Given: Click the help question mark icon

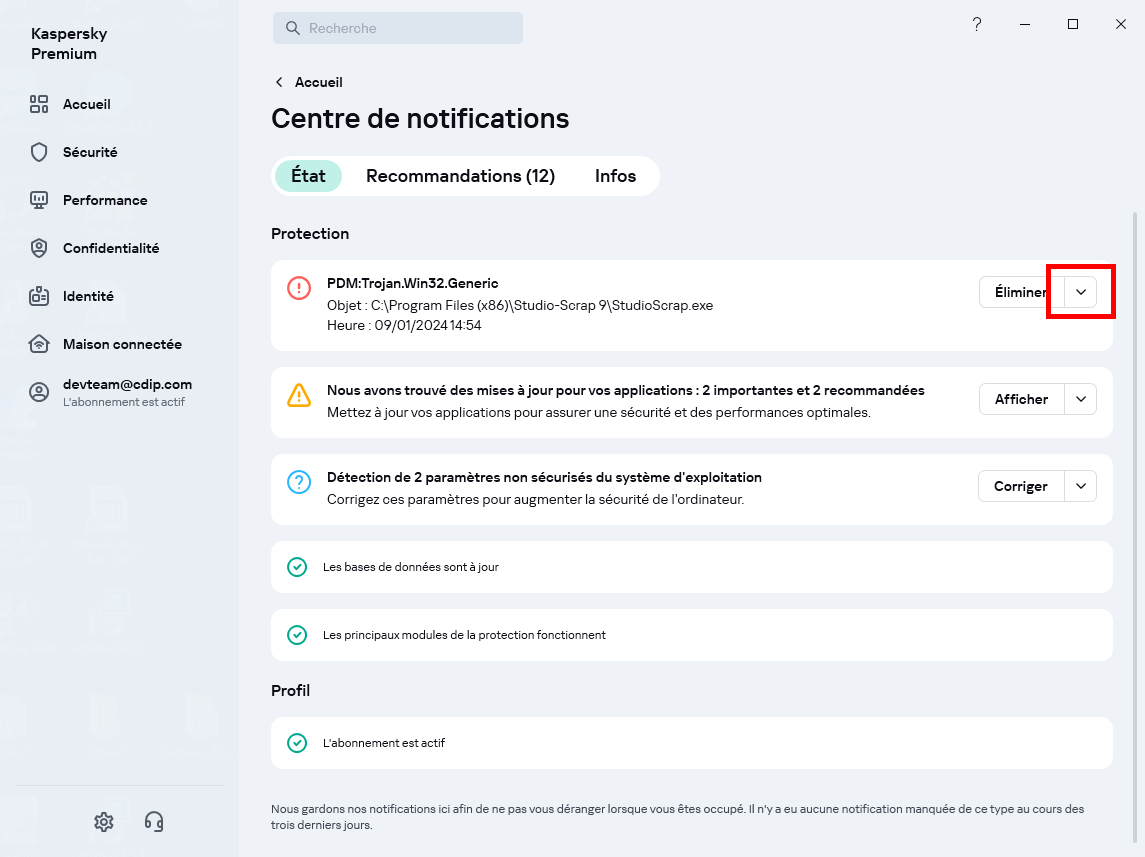Looking at the screenshot, I should point(977,25).
